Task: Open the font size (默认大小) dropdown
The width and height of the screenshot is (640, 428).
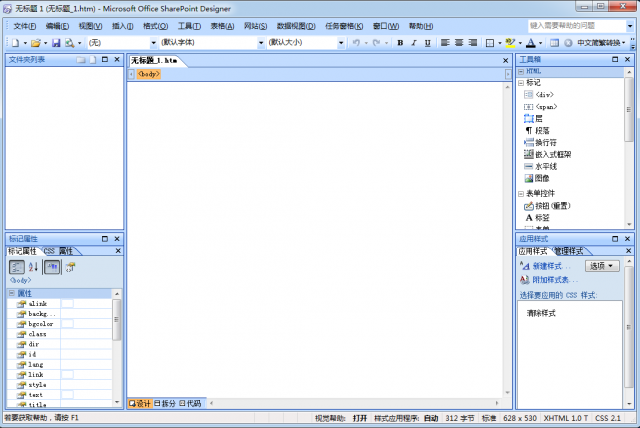Action: (x=304, y=43)
